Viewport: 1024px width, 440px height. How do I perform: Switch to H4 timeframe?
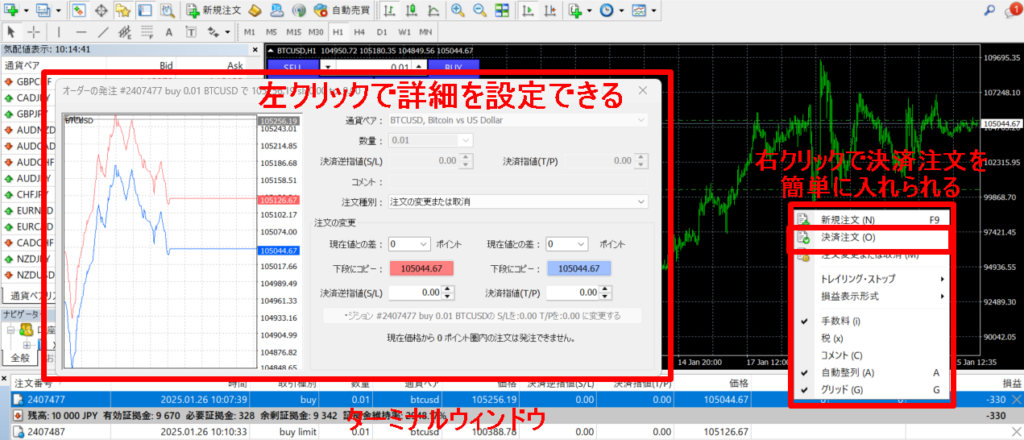[359, 31]
